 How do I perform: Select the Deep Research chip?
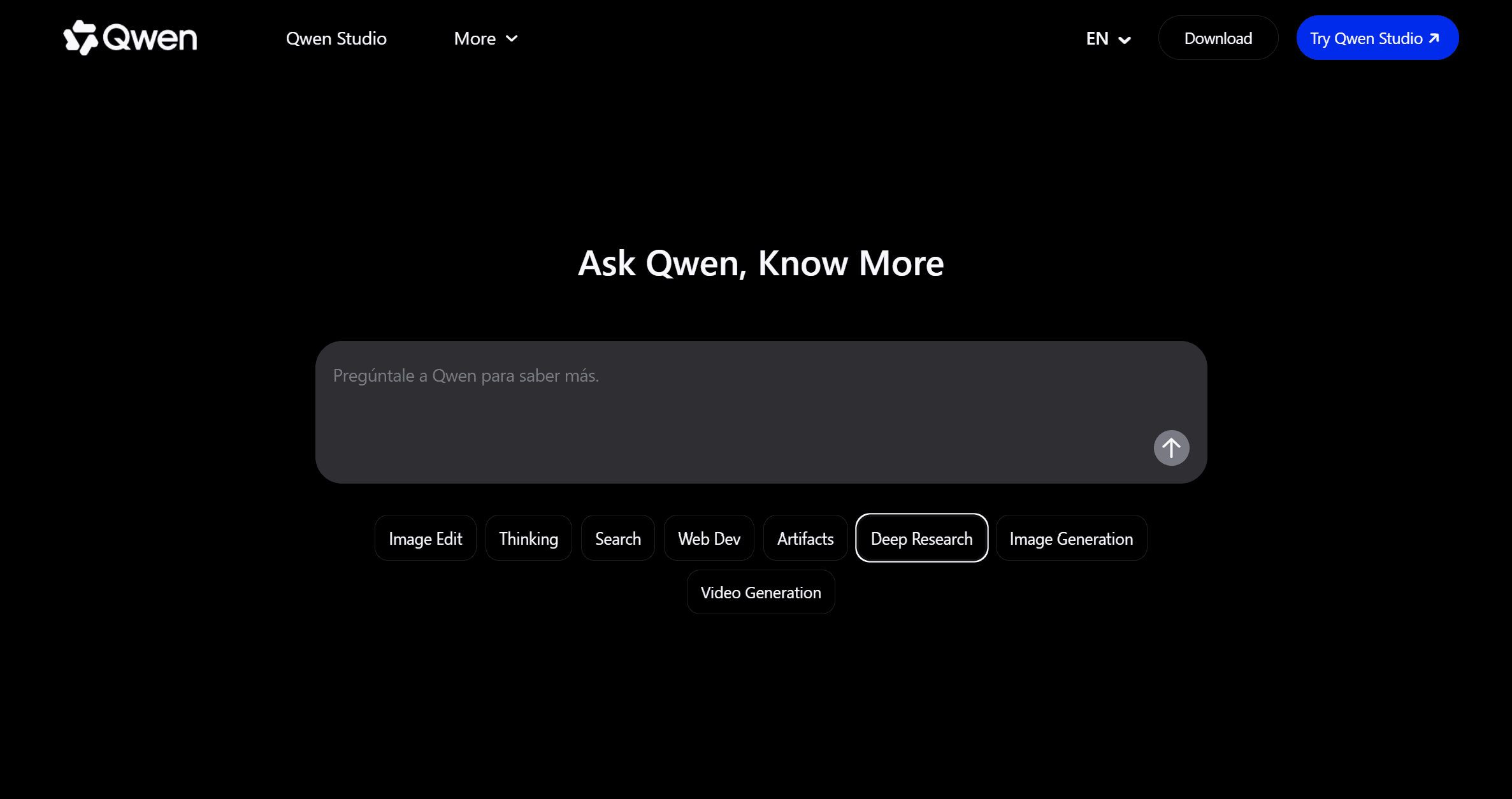[x=921, y=538]
